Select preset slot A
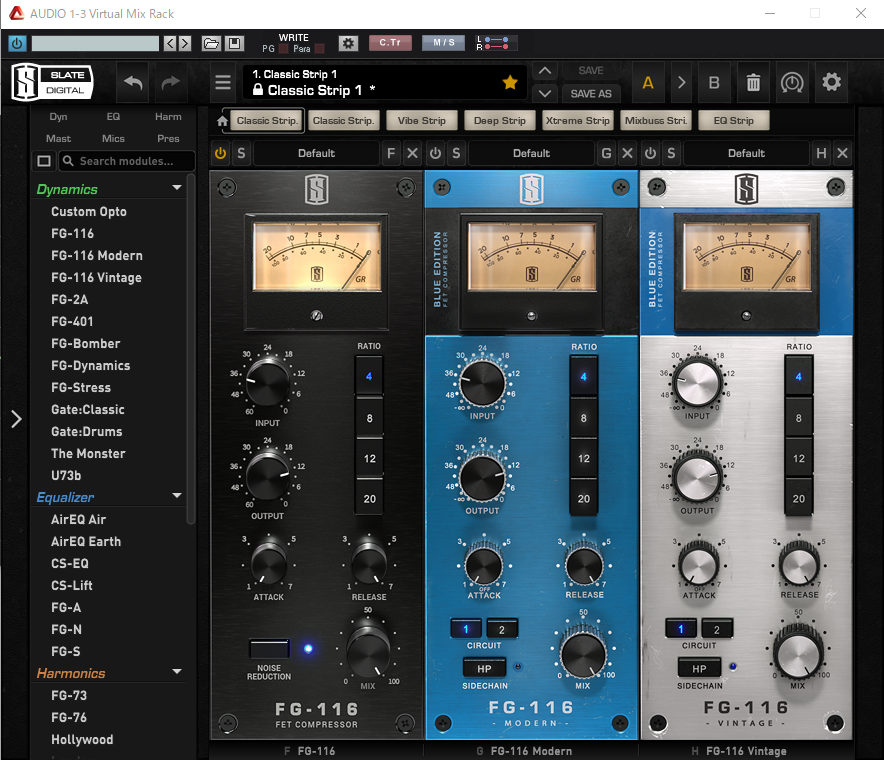 click(x=648, y=83)
